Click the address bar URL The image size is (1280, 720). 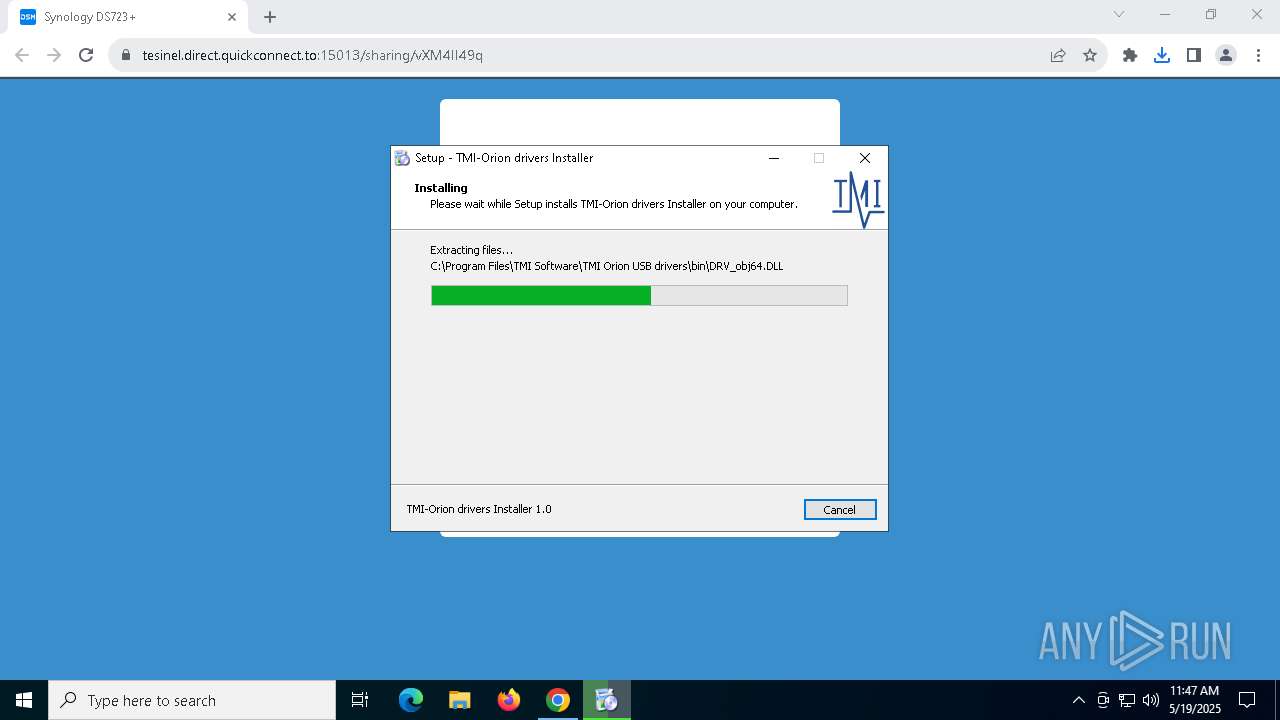click(x=313, y=55)
